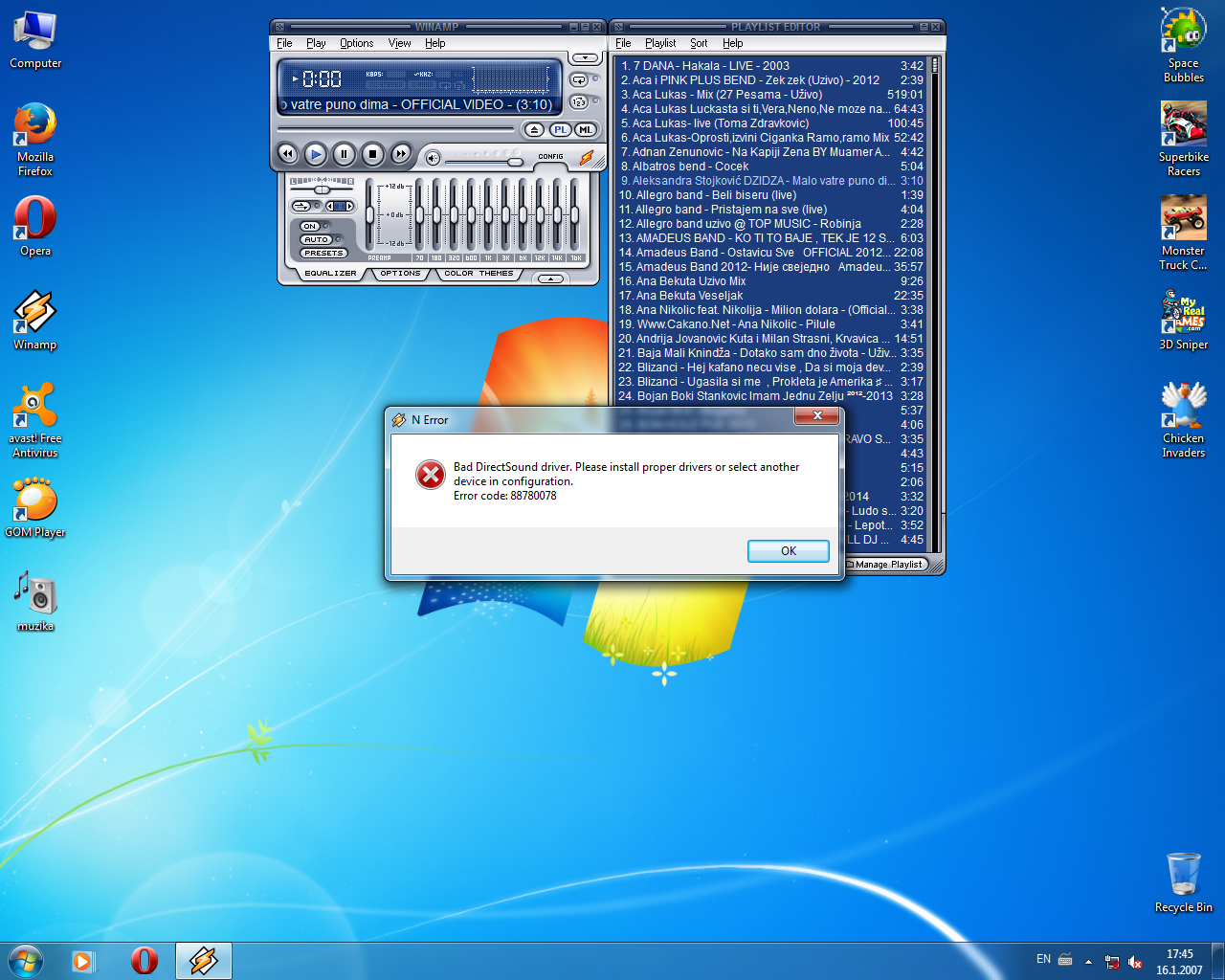1225x980 pixels.
Task: Click the Winamp lightning bolt icon
Action: click(586, 158)
